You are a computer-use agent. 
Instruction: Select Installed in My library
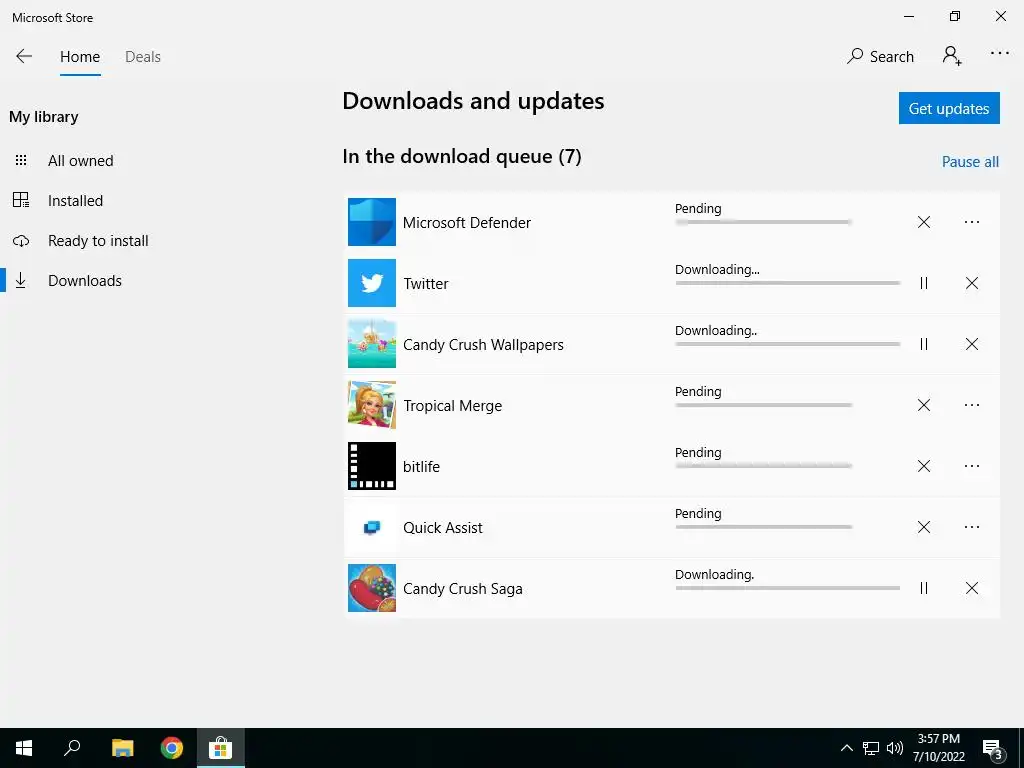(75, 200)
